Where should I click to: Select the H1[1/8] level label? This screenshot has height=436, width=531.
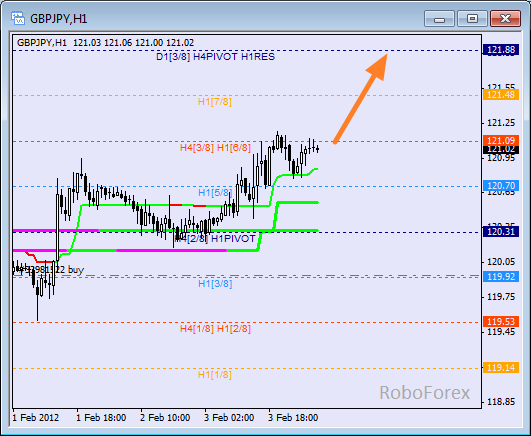[215, 375]
